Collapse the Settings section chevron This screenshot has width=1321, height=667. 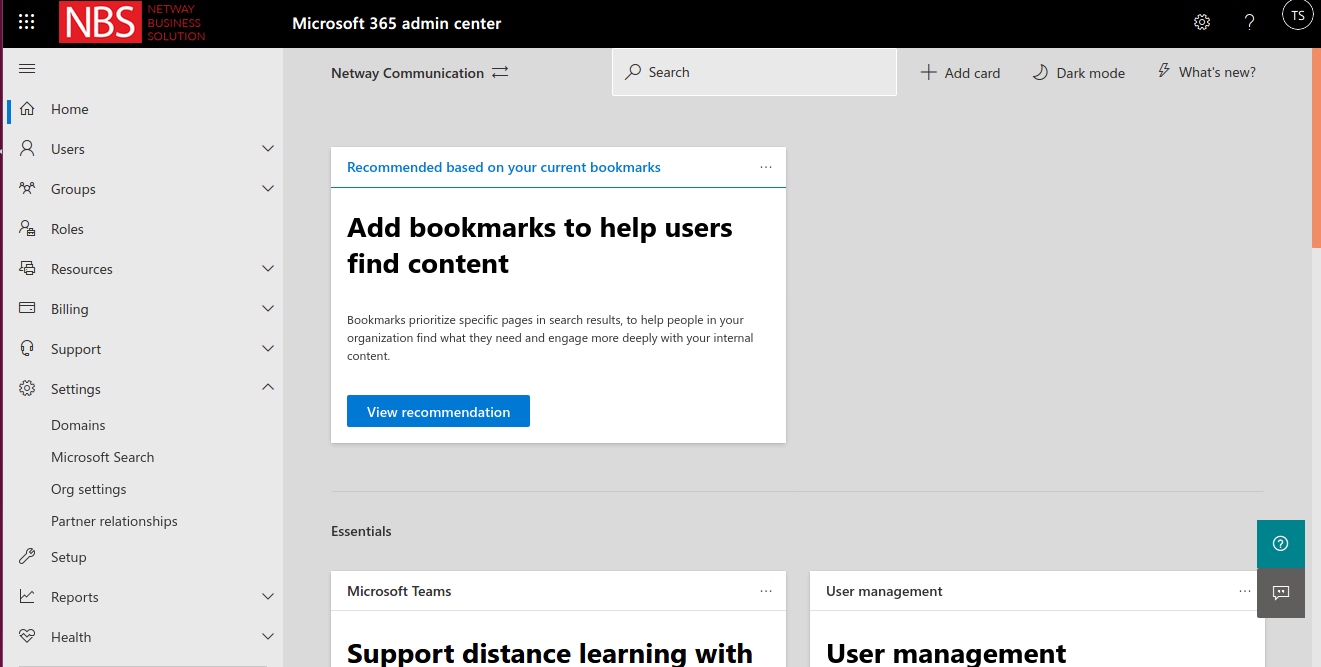267,388
